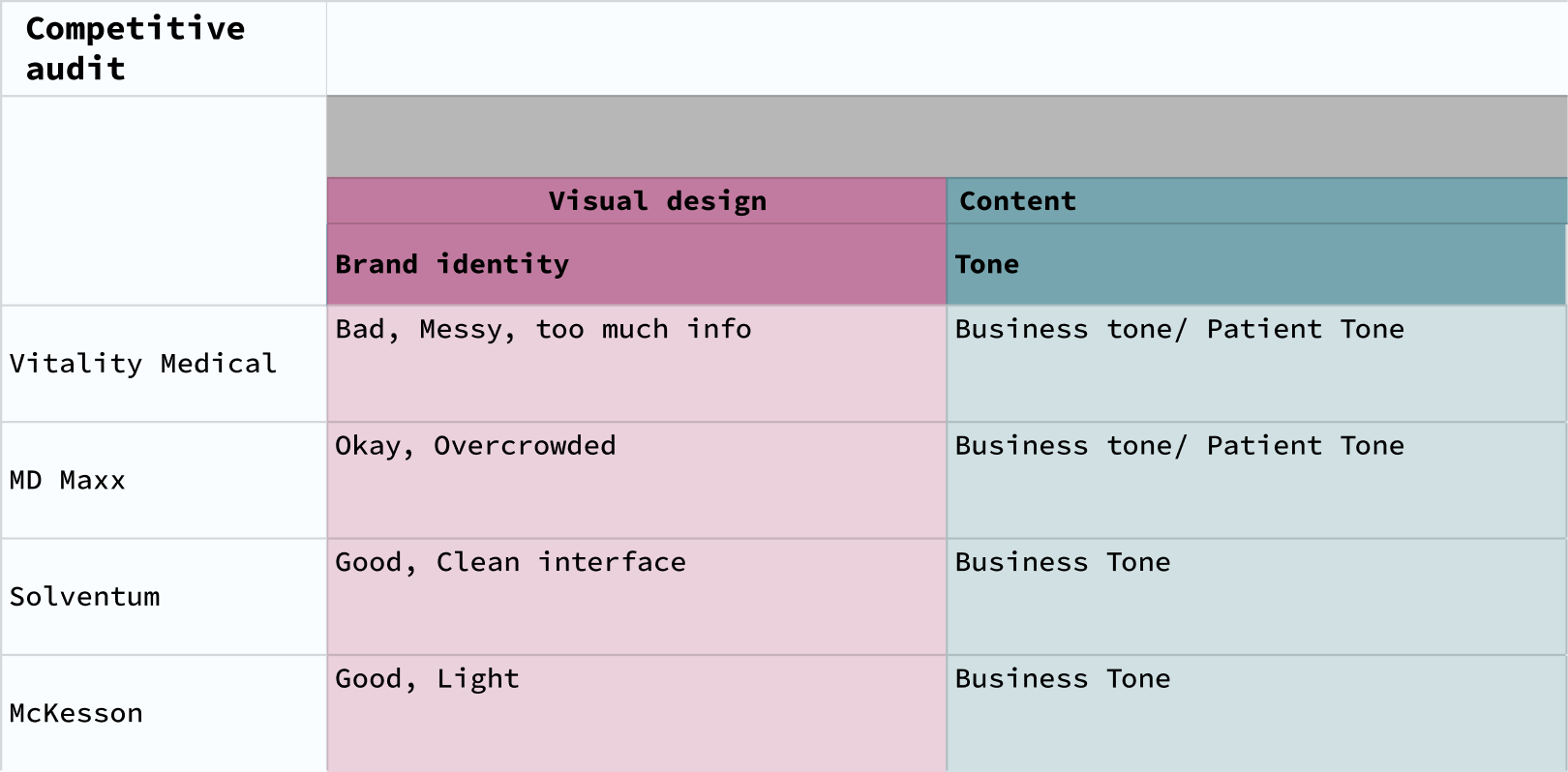The width and height of the screenshot is (1568, 772).
Task: Click the gray banner row above the headers
Action: point(947,136)
